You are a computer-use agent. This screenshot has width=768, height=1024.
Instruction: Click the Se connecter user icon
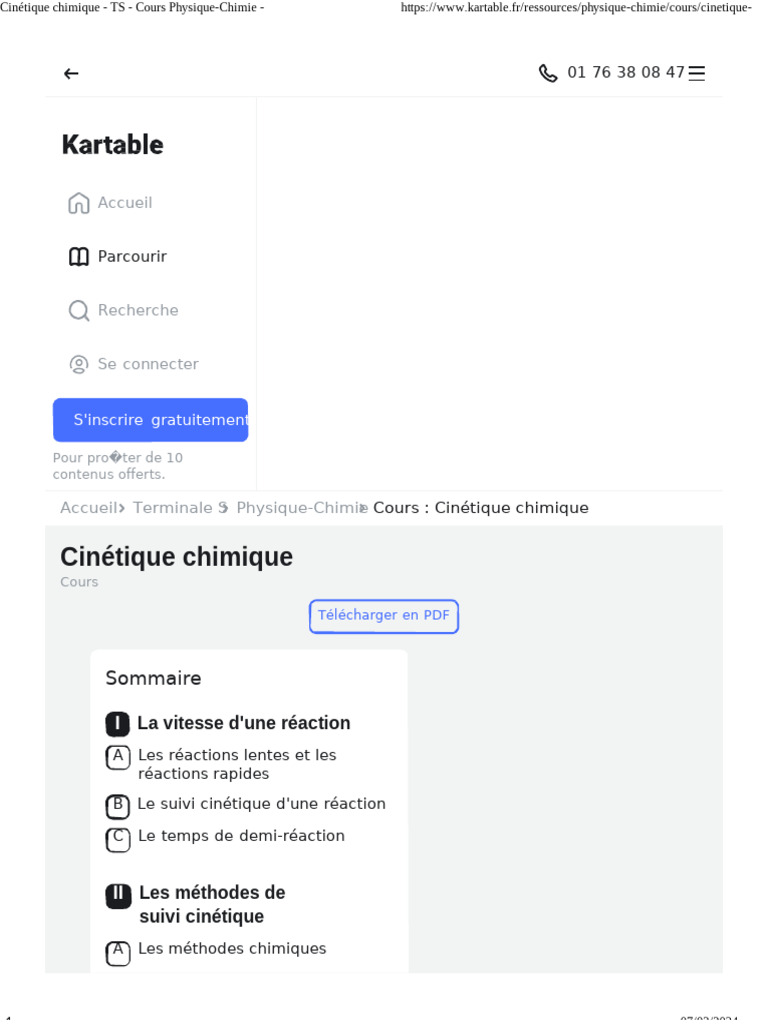pos(78,364)
